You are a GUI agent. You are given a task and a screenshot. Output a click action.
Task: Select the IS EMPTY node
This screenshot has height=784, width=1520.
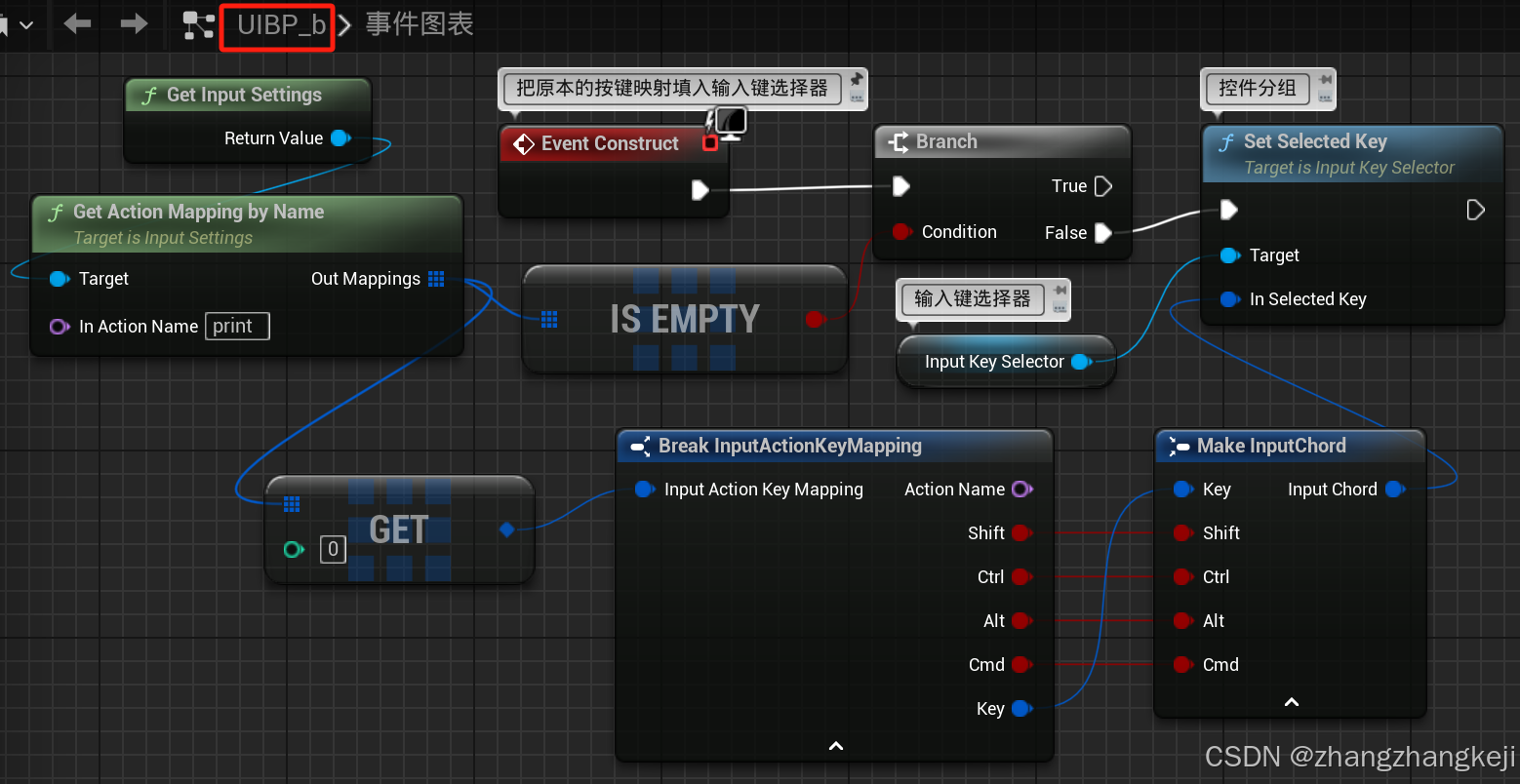click(685, 319)
